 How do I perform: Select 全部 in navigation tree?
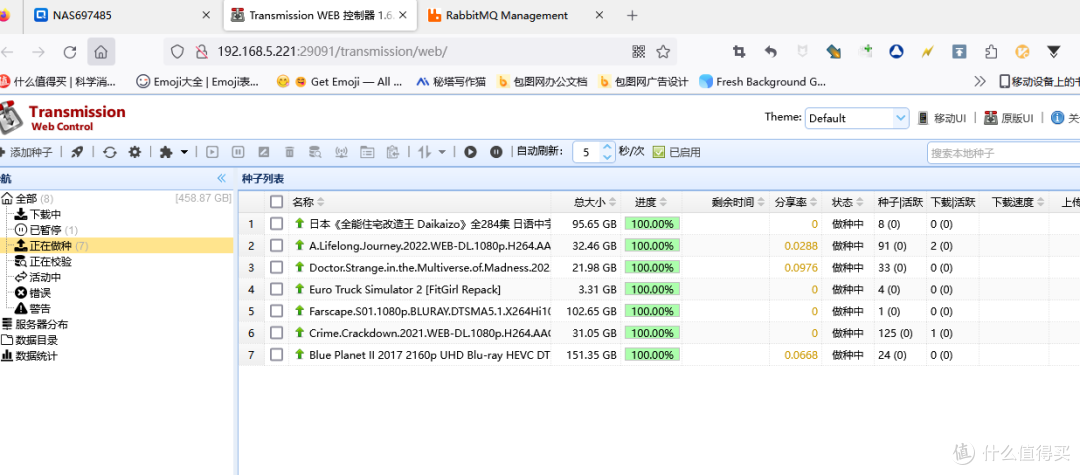click(x=27, y=199)
